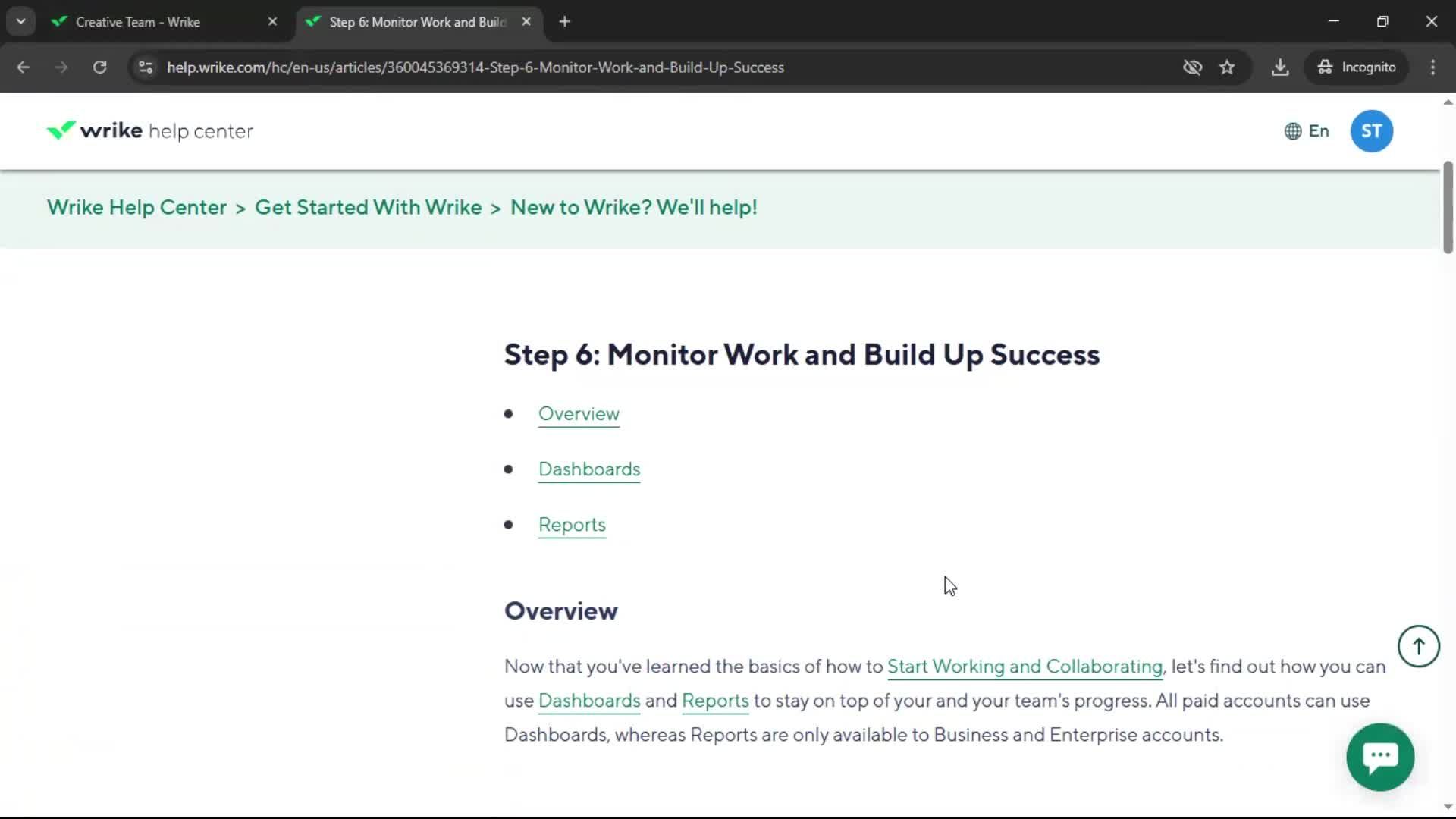Open the live chat bubble

click(x=1380, y=757)
